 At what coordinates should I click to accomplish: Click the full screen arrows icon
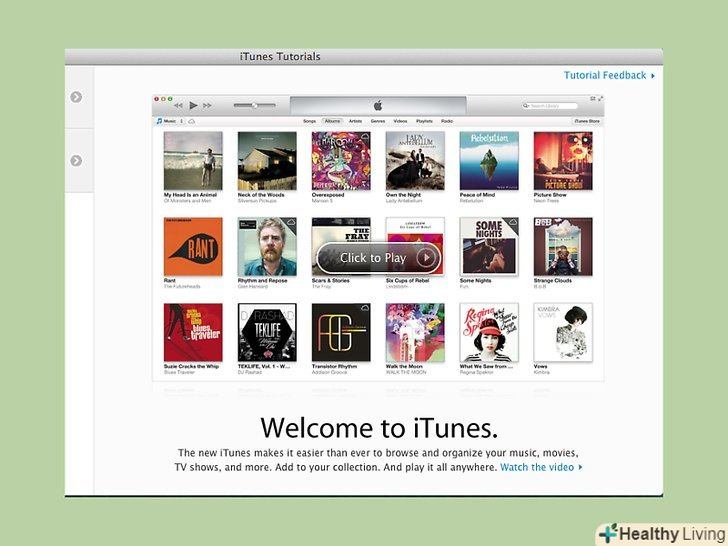[x=600, y=98]
